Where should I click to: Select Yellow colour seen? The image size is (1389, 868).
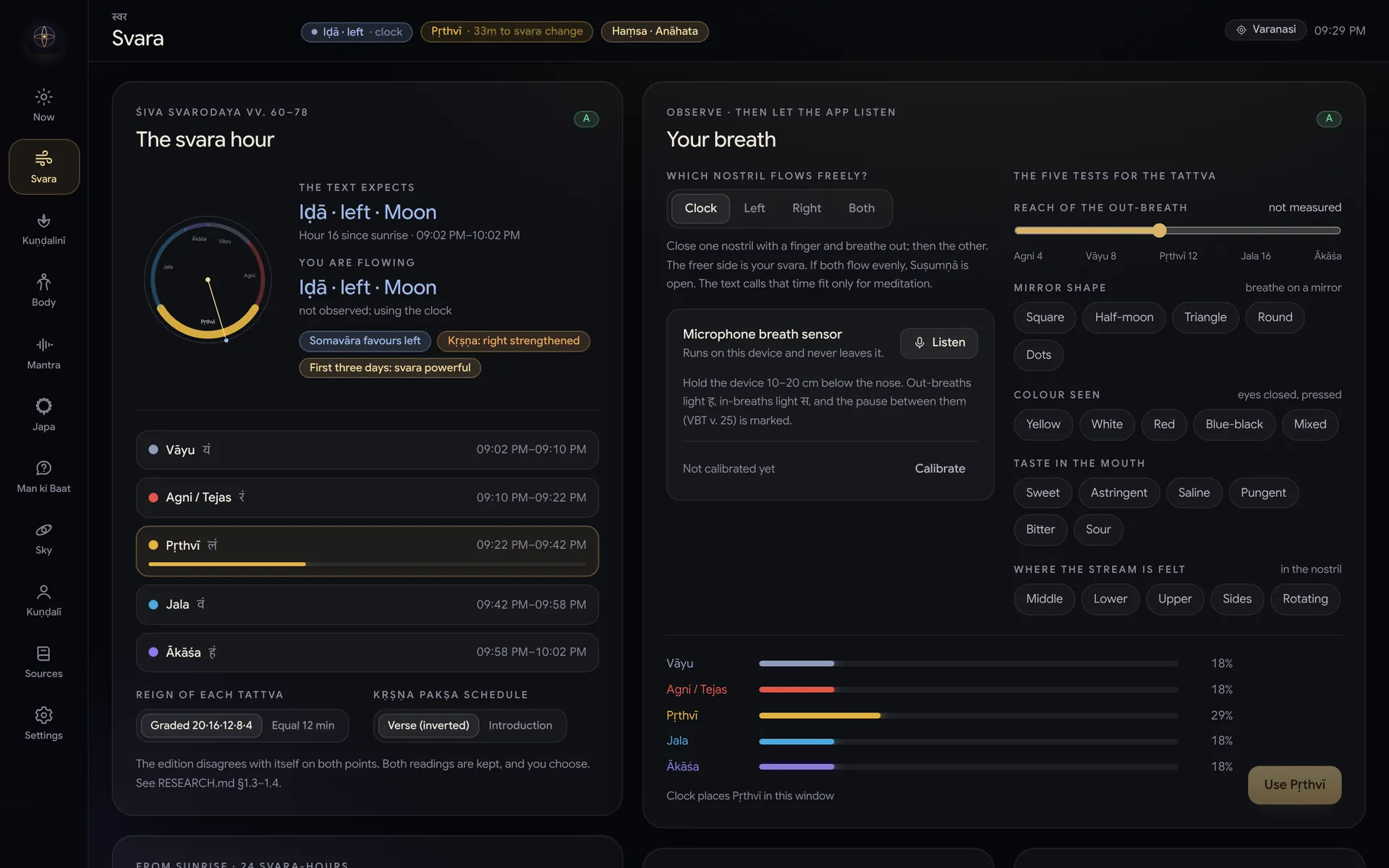pos(1042,425)
